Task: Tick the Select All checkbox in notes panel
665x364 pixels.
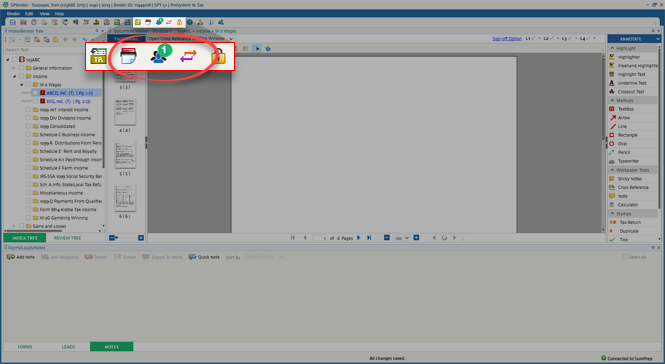Action: [x=625, y=257]
